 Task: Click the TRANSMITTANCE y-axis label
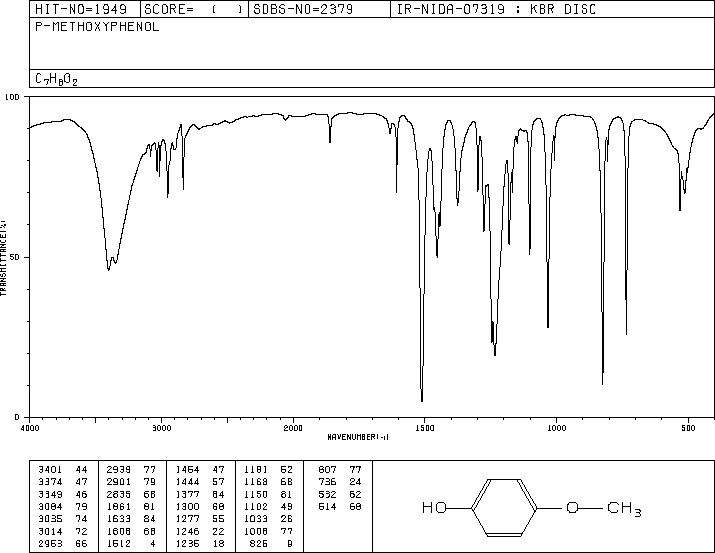(3, 257)
